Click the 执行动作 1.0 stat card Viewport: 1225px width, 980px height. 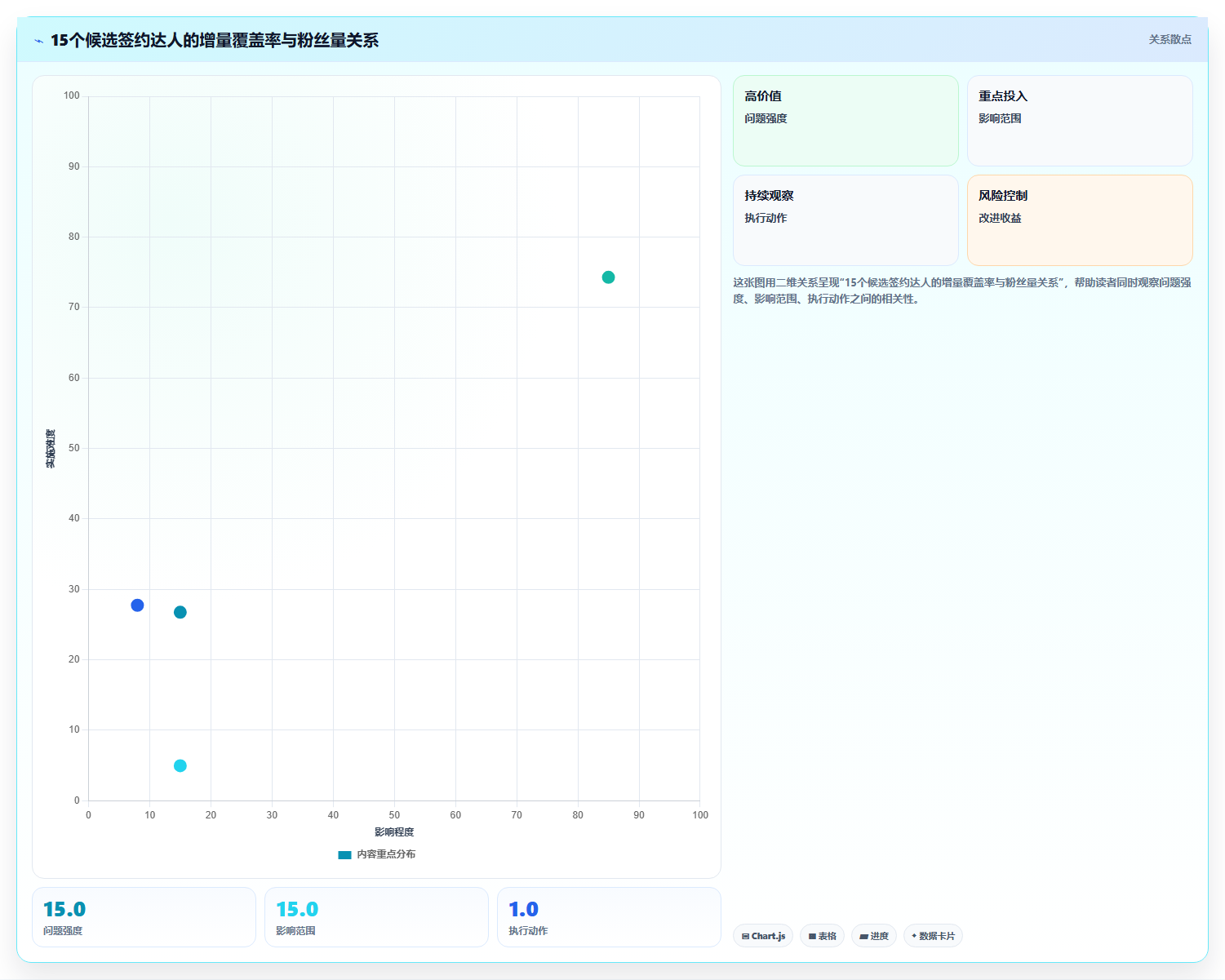coord(609,917)
